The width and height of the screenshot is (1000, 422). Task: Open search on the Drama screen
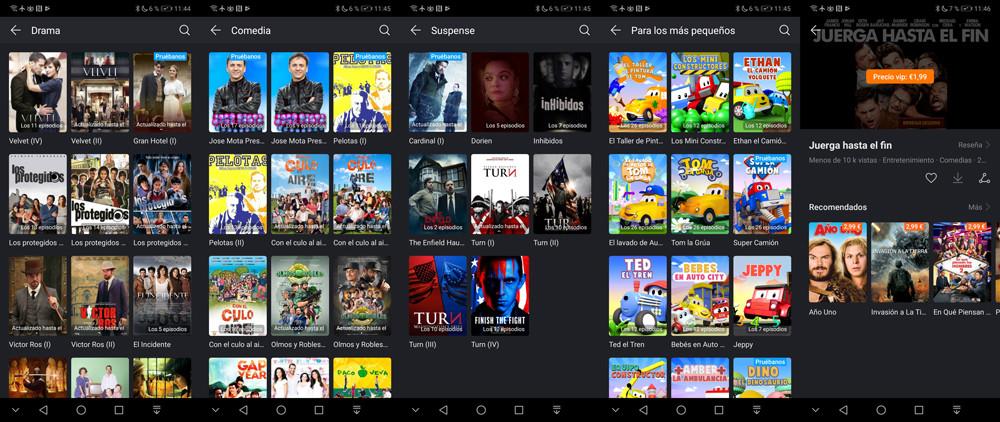click(184, 31)
